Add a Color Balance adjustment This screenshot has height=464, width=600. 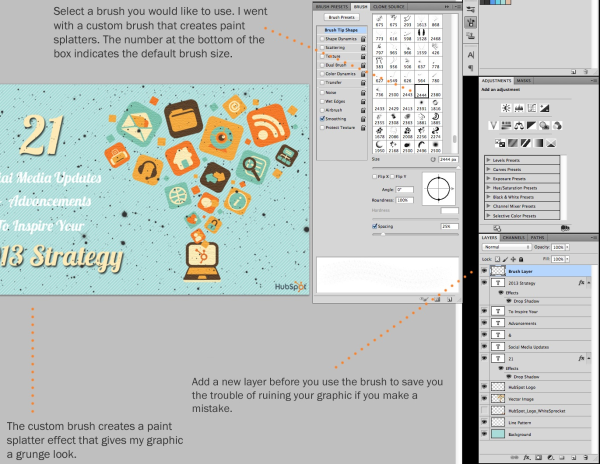519,125
